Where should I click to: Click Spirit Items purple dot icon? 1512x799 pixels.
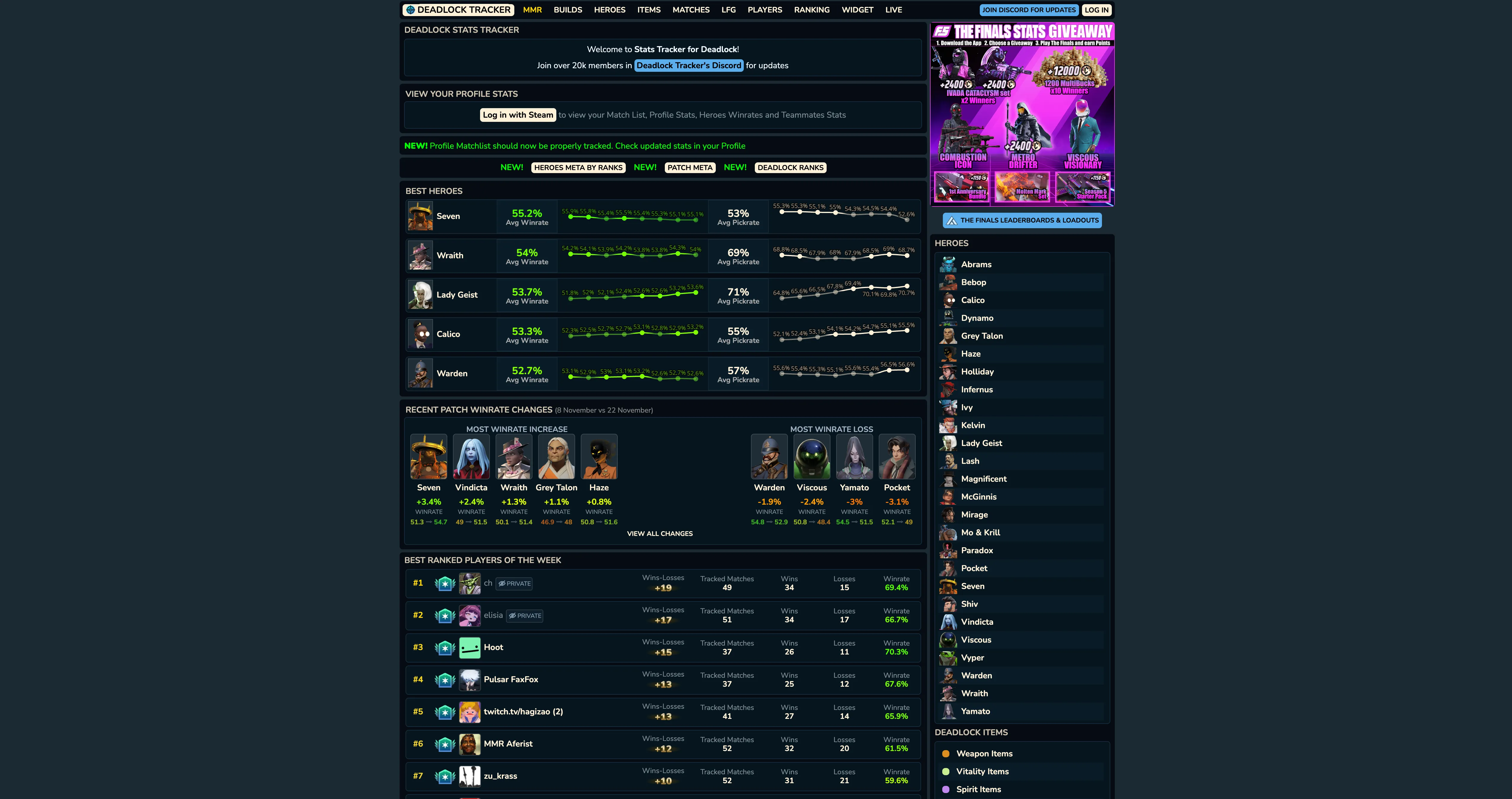(946, 789)
